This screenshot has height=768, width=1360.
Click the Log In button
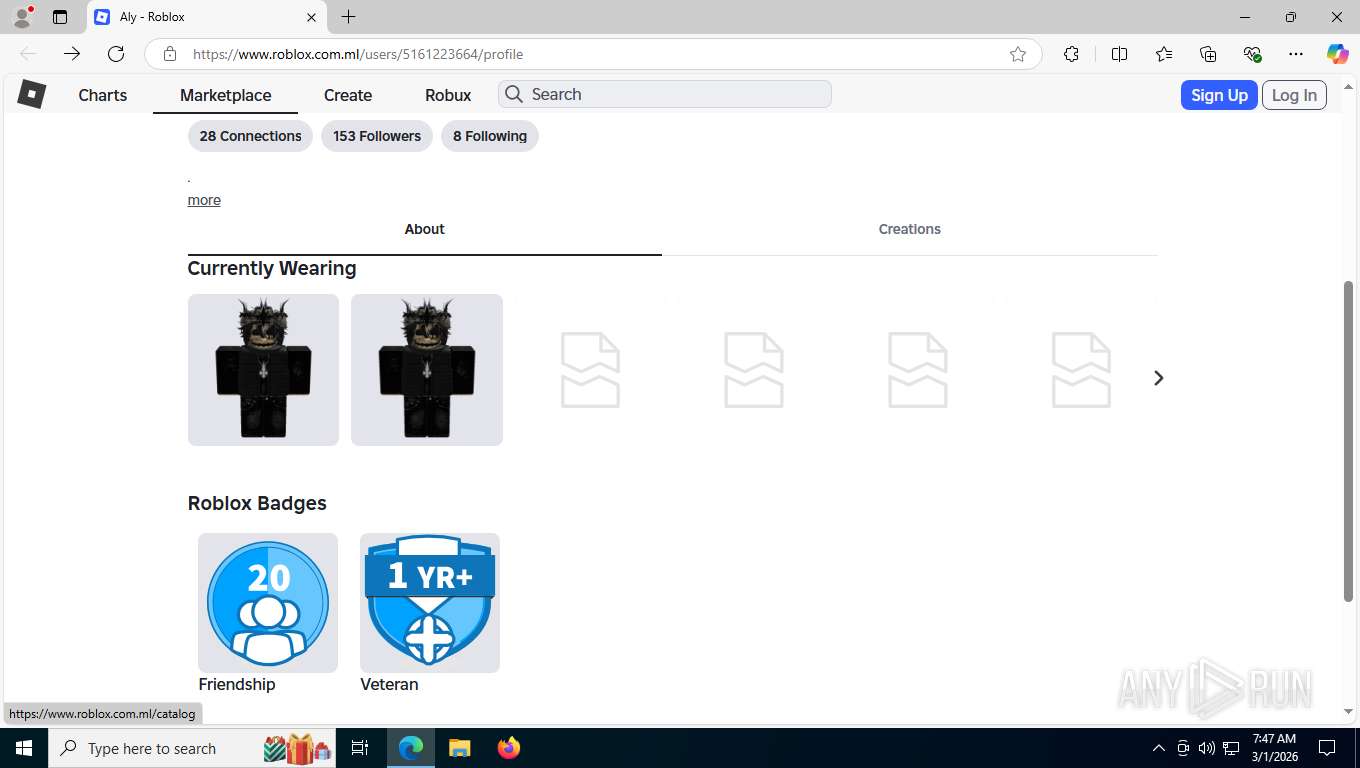coord(1294,95)
